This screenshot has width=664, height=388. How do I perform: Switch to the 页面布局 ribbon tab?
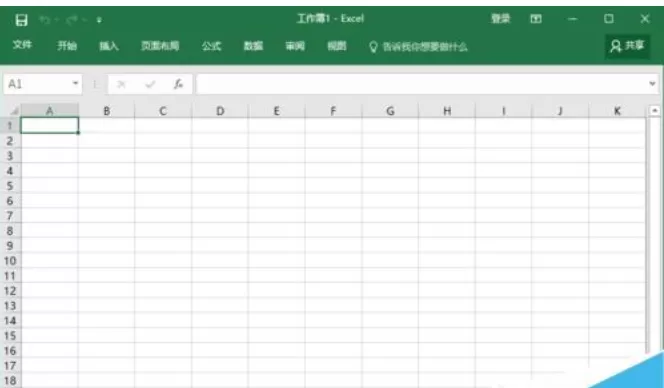point(160,46)
